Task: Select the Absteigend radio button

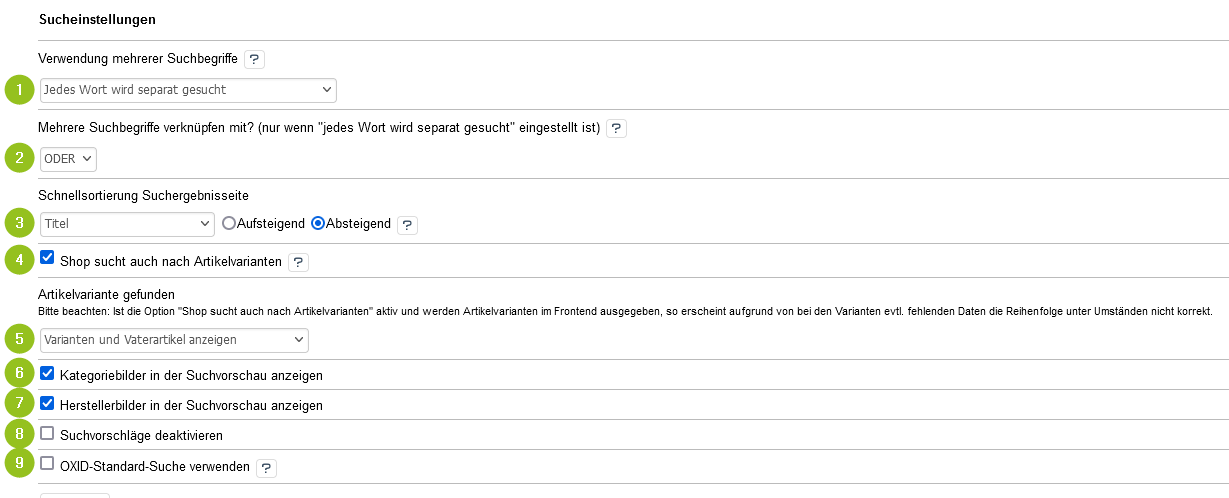Action: tap(318, 223)
